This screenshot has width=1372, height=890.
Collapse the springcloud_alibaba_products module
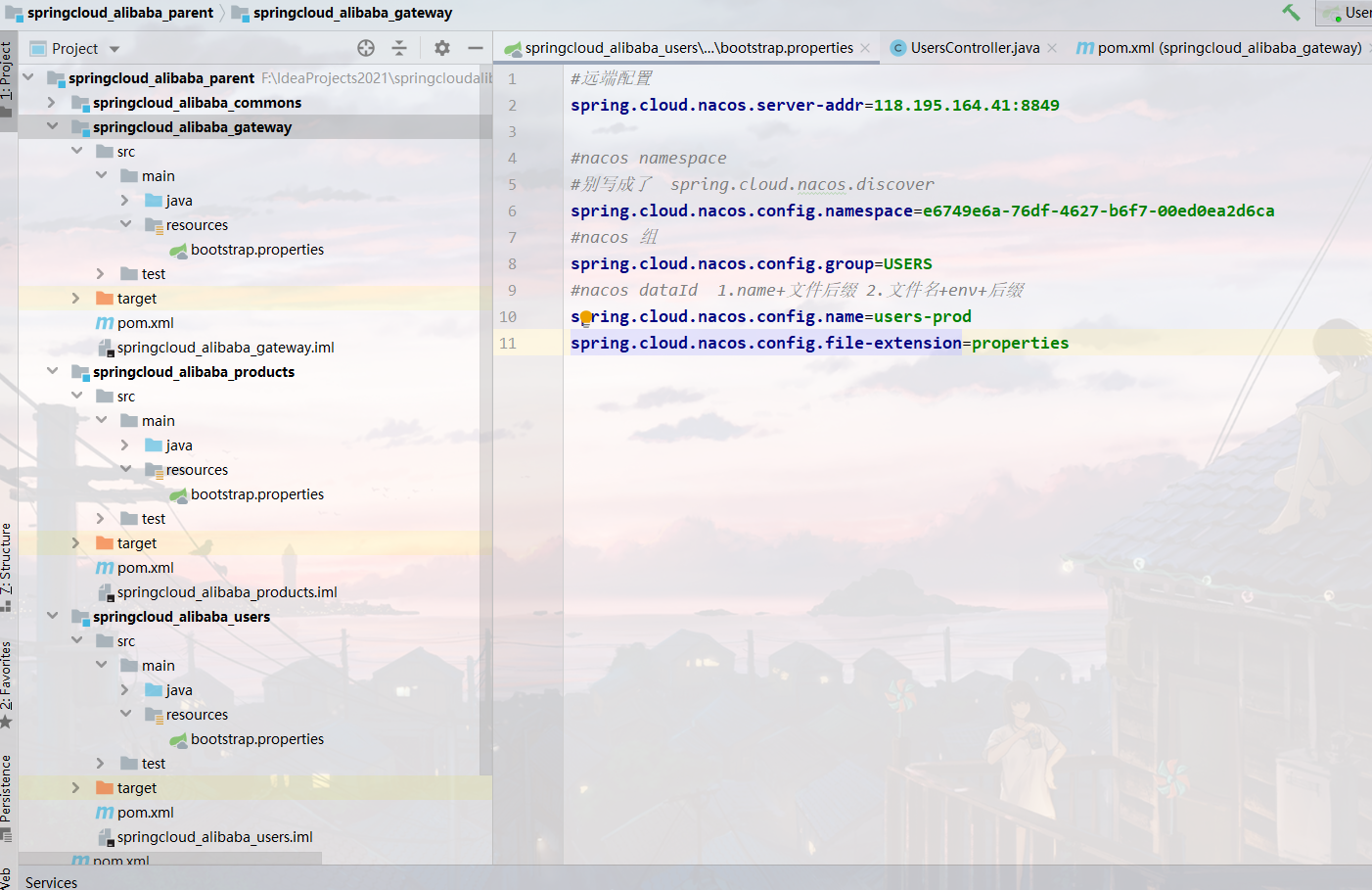tap(52, 372)
